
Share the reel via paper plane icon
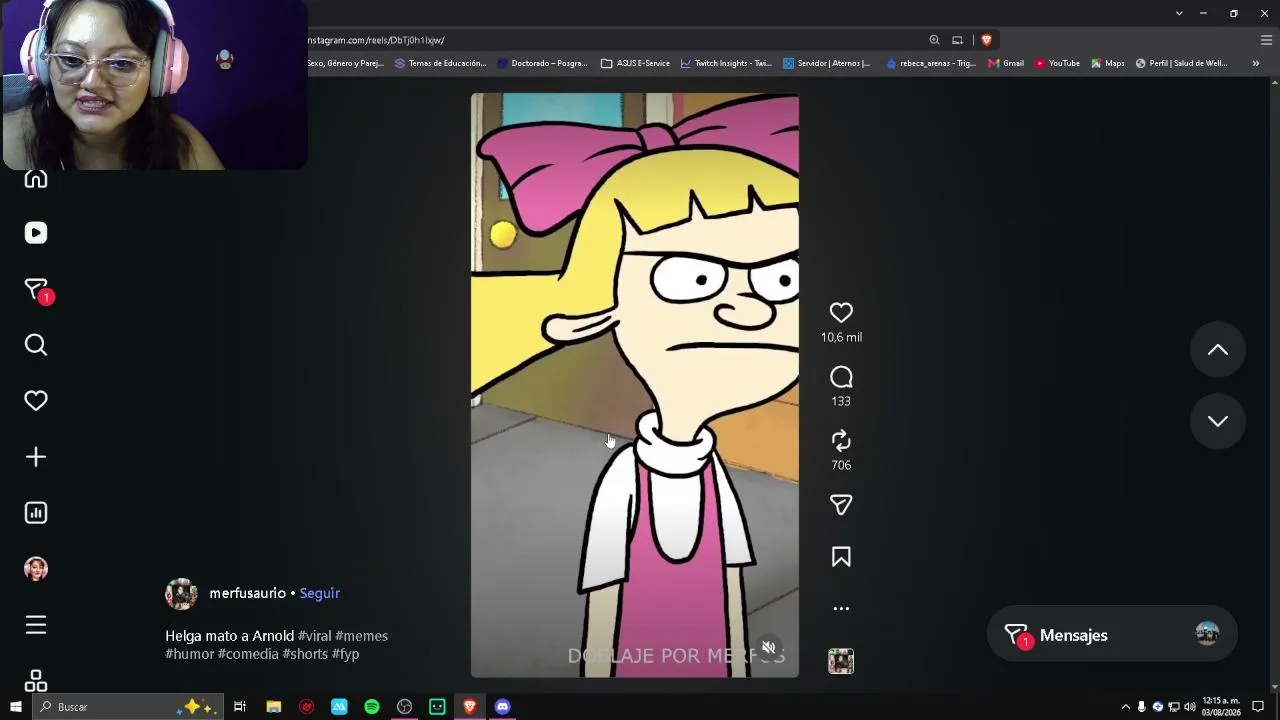click(x=841, y=505)
